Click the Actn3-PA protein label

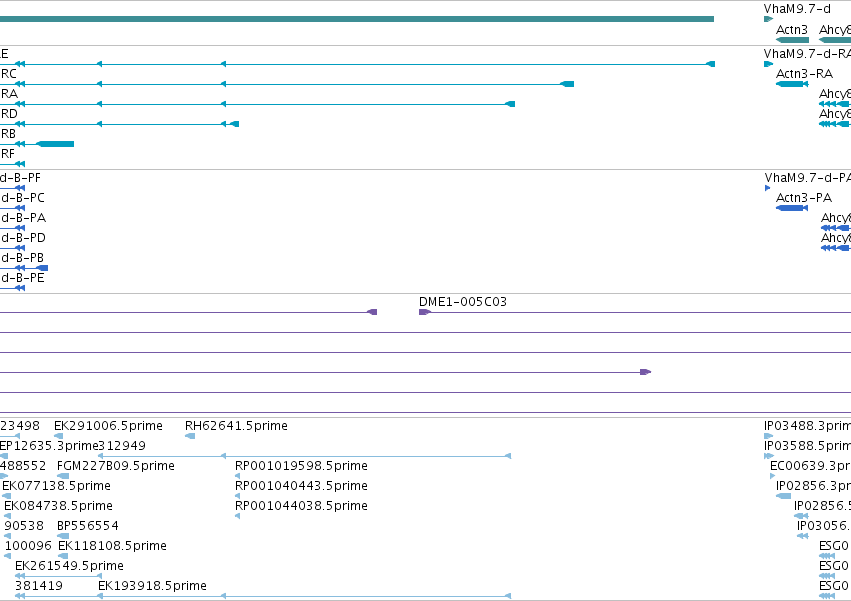[804, 198]
